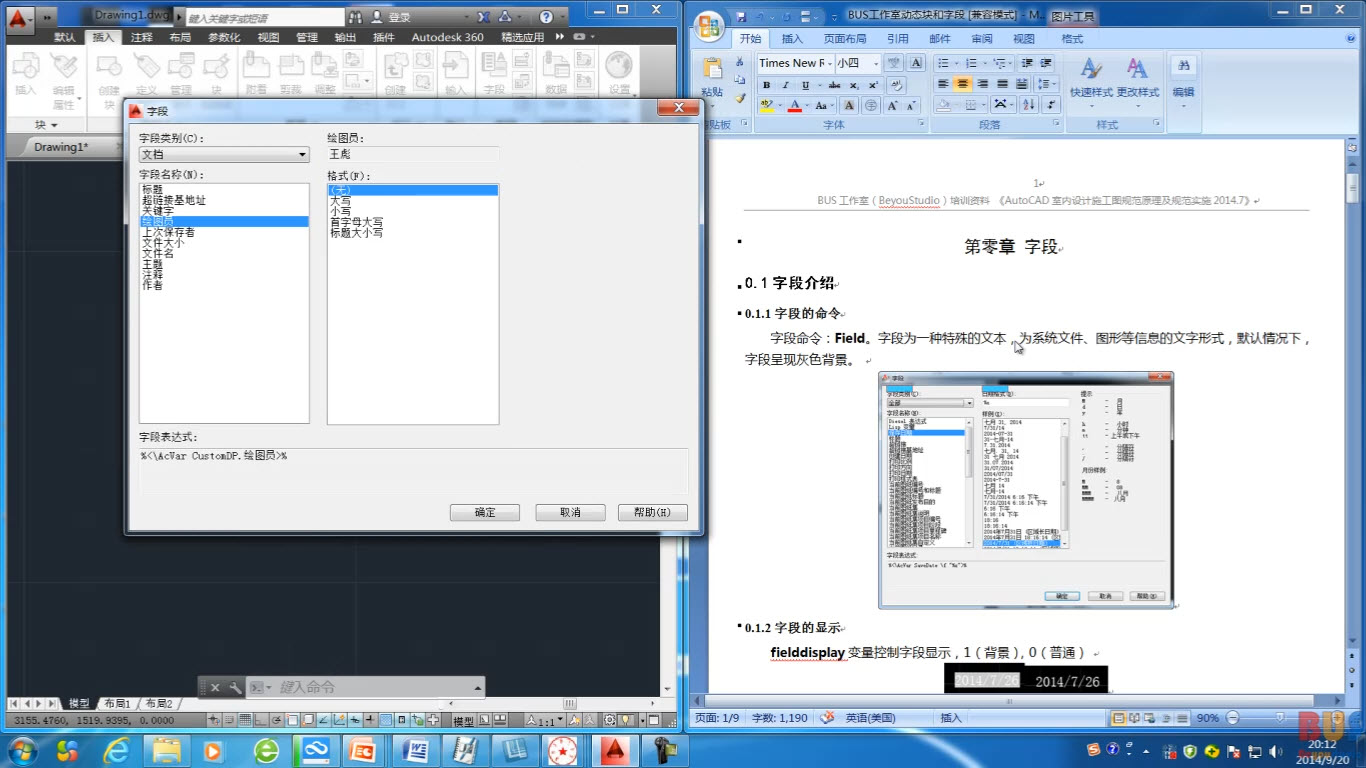
Task: Expand the 块 panel in AutoCAD ribbon
Action: [x=46, y=125]
